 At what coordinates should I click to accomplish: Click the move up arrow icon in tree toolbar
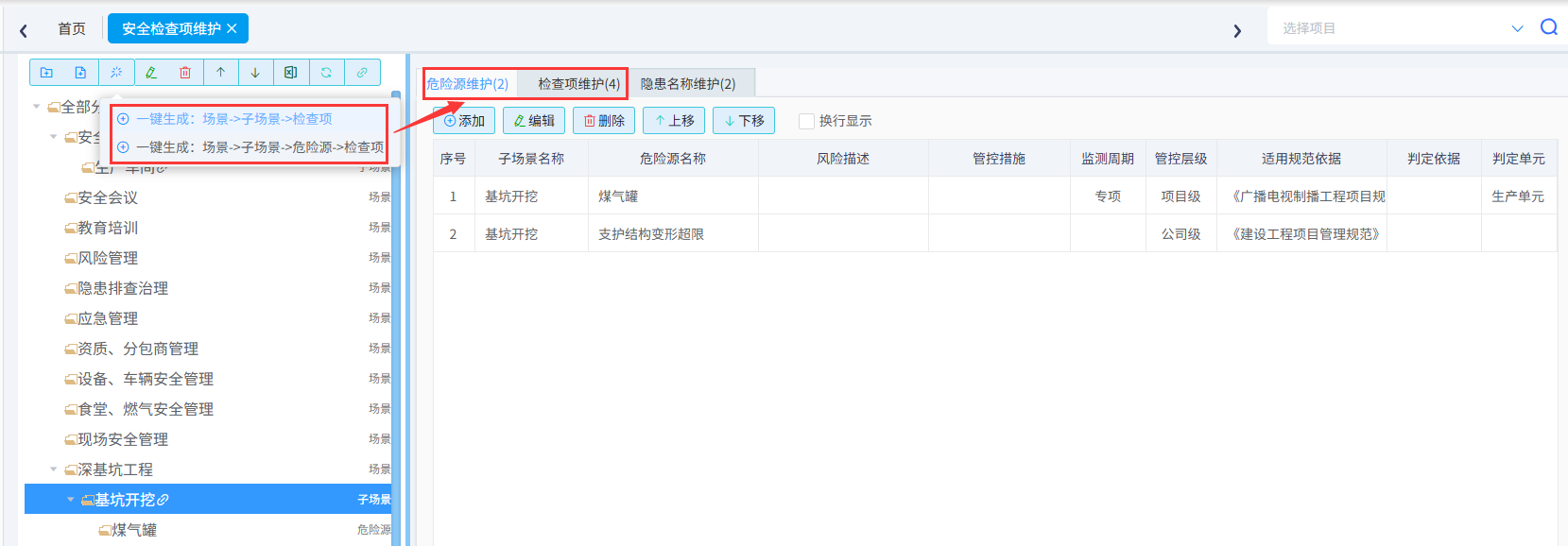[220, 73]
